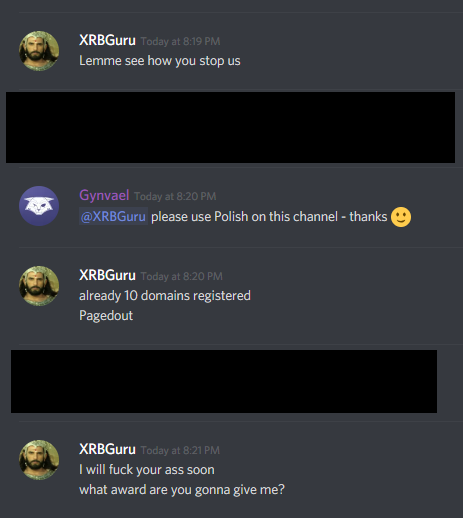
Task: Click the lower black redacted message block
Action: point(224,381)
